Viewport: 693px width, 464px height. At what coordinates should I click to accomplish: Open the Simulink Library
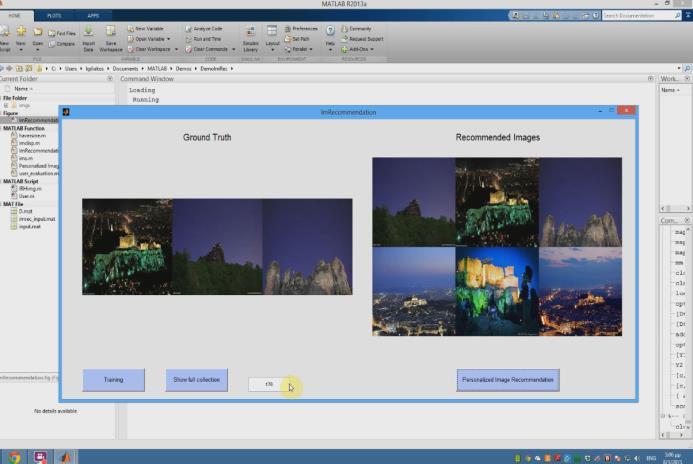pos(251,38)
